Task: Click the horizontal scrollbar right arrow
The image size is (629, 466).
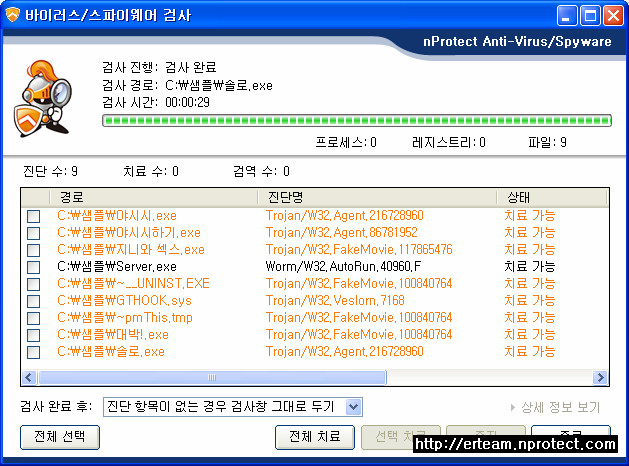Action: tap(601, 377)
